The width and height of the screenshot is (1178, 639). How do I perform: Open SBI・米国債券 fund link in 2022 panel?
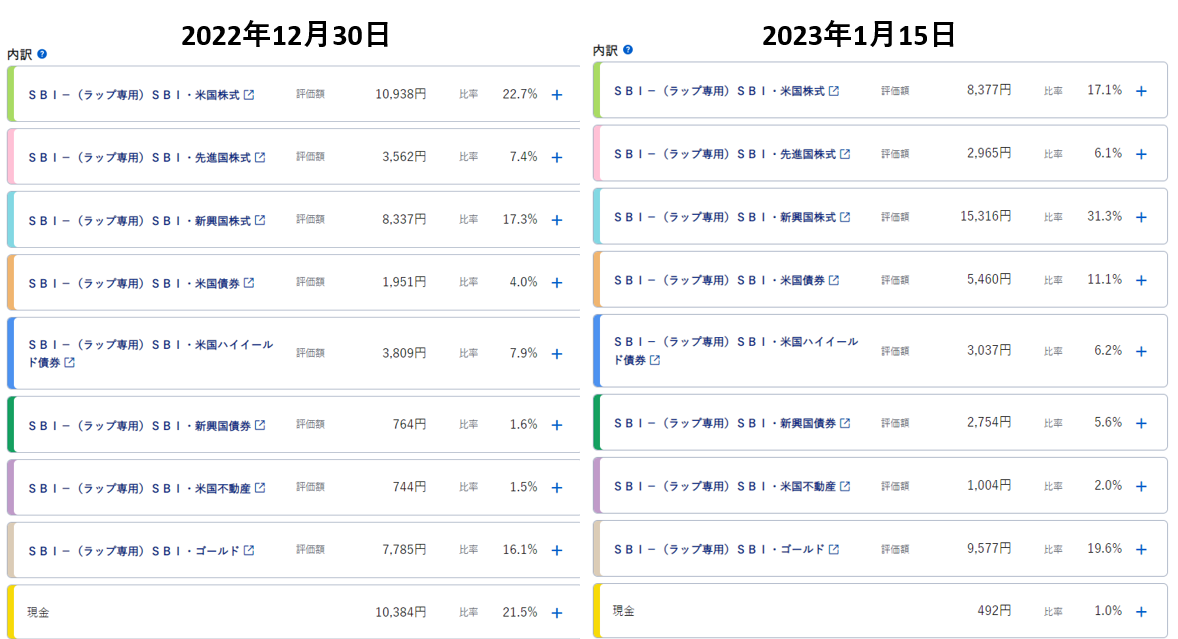(x=134, y=283)
